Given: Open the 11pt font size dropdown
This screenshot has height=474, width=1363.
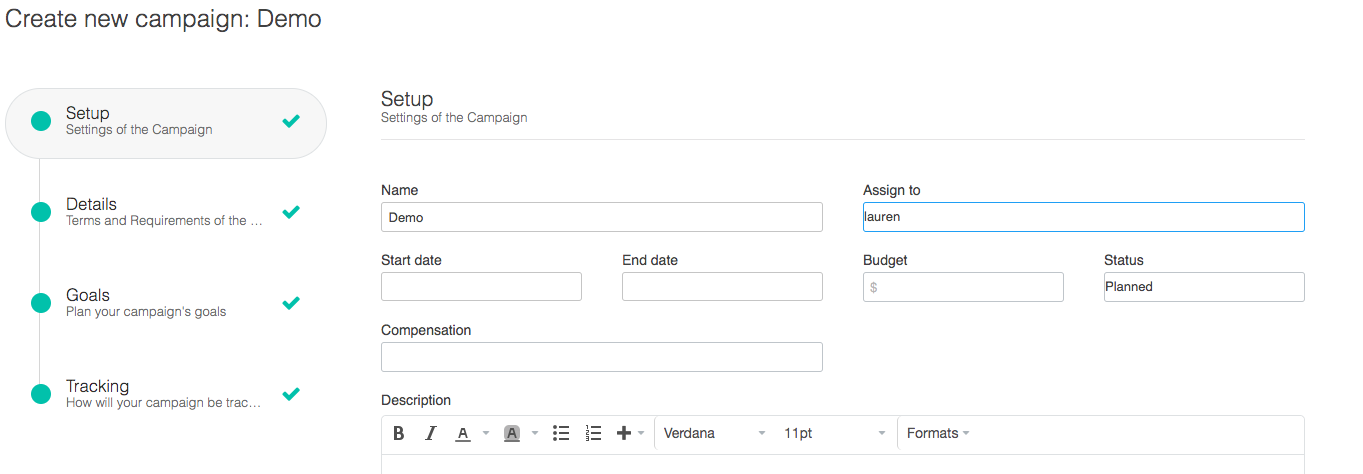Looking at the screenshot, I should (834, 434).
